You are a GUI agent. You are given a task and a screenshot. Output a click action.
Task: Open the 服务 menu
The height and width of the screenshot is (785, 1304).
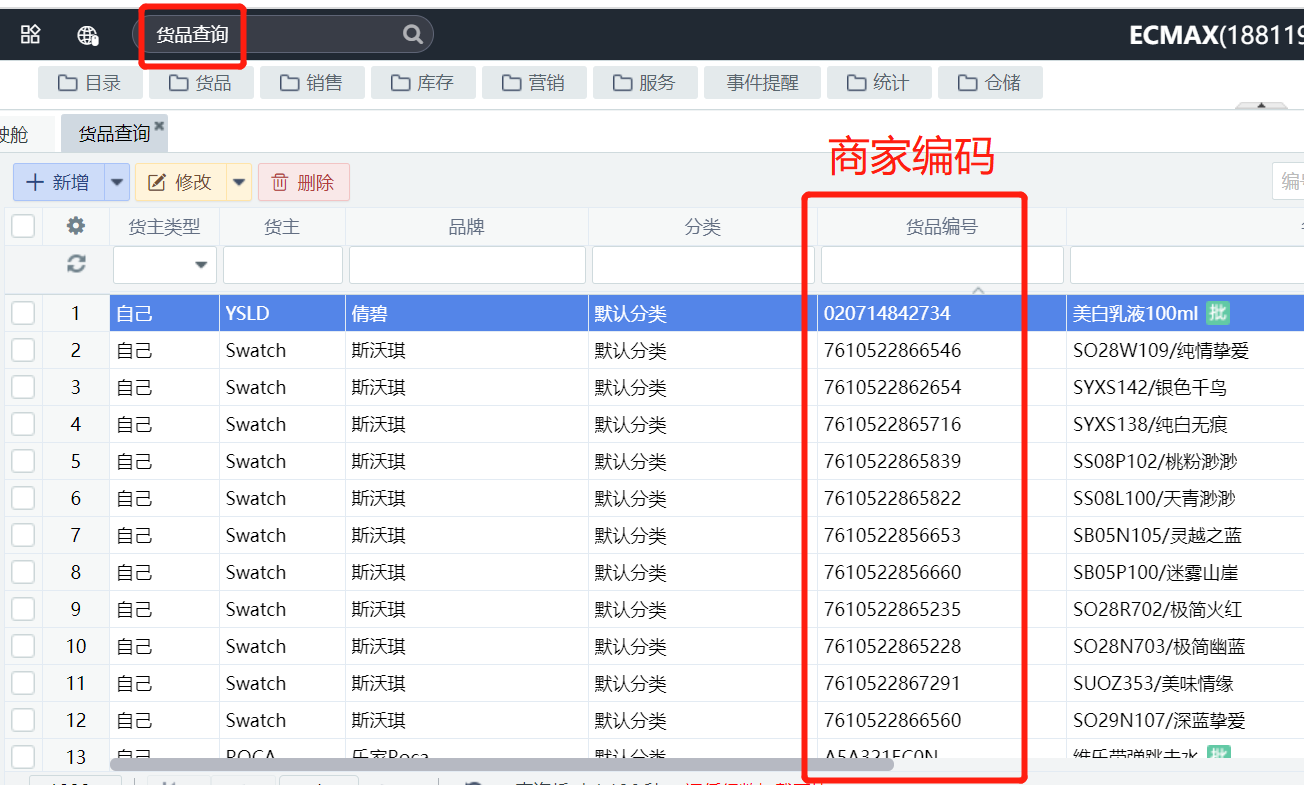[x=645, y=83]
